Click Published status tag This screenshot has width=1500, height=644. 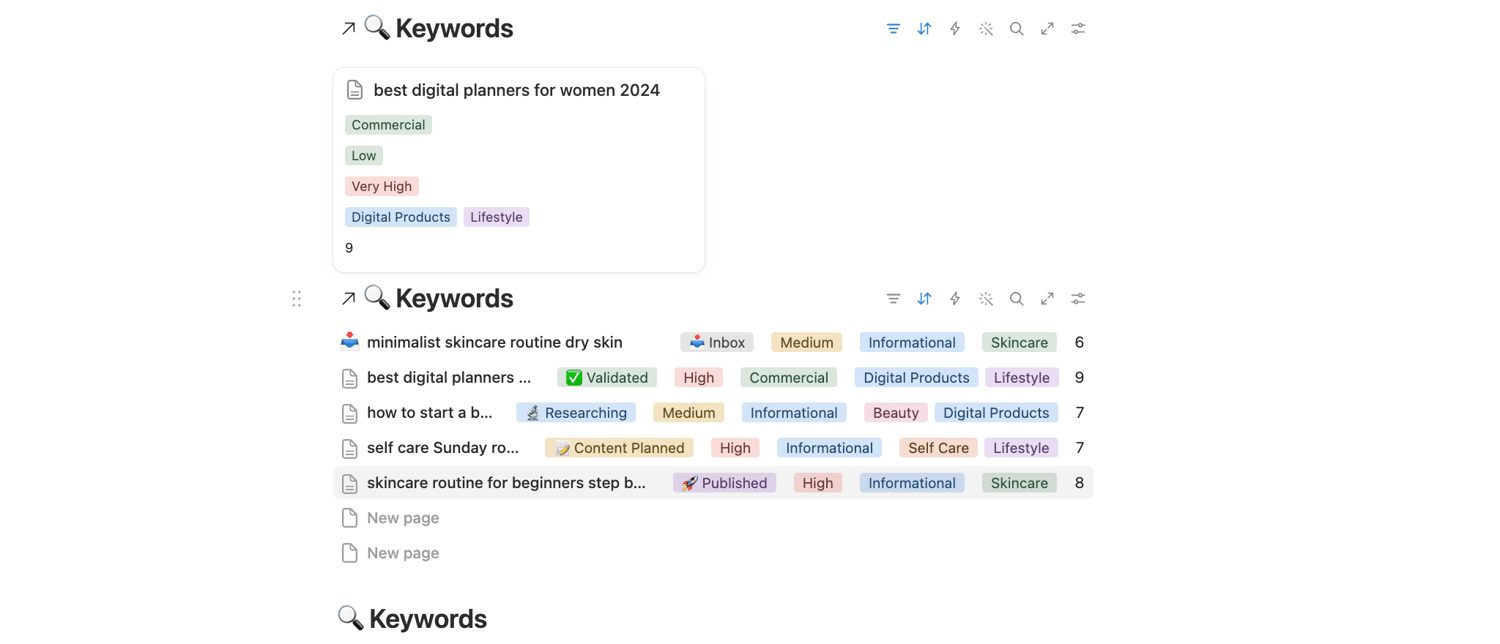tap(724, 483)
